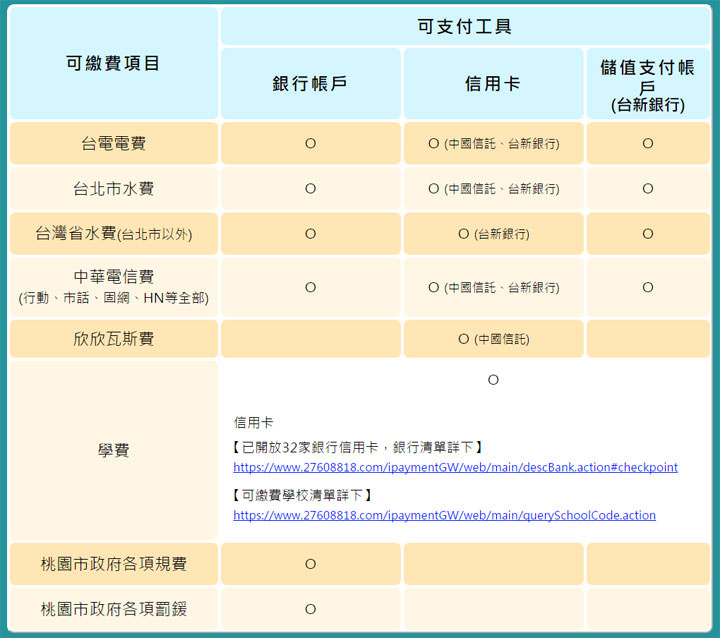Click the 可支付工具 header cell
Viewport: 720px width, 638px height.
[465, 27]
